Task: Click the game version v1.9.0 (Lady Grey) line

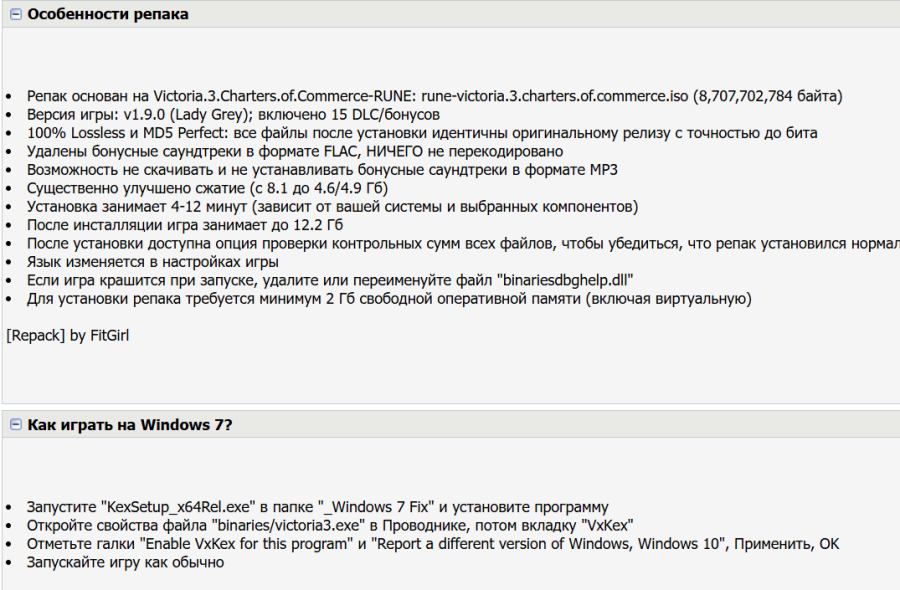Action: click(x=232, y=115)
